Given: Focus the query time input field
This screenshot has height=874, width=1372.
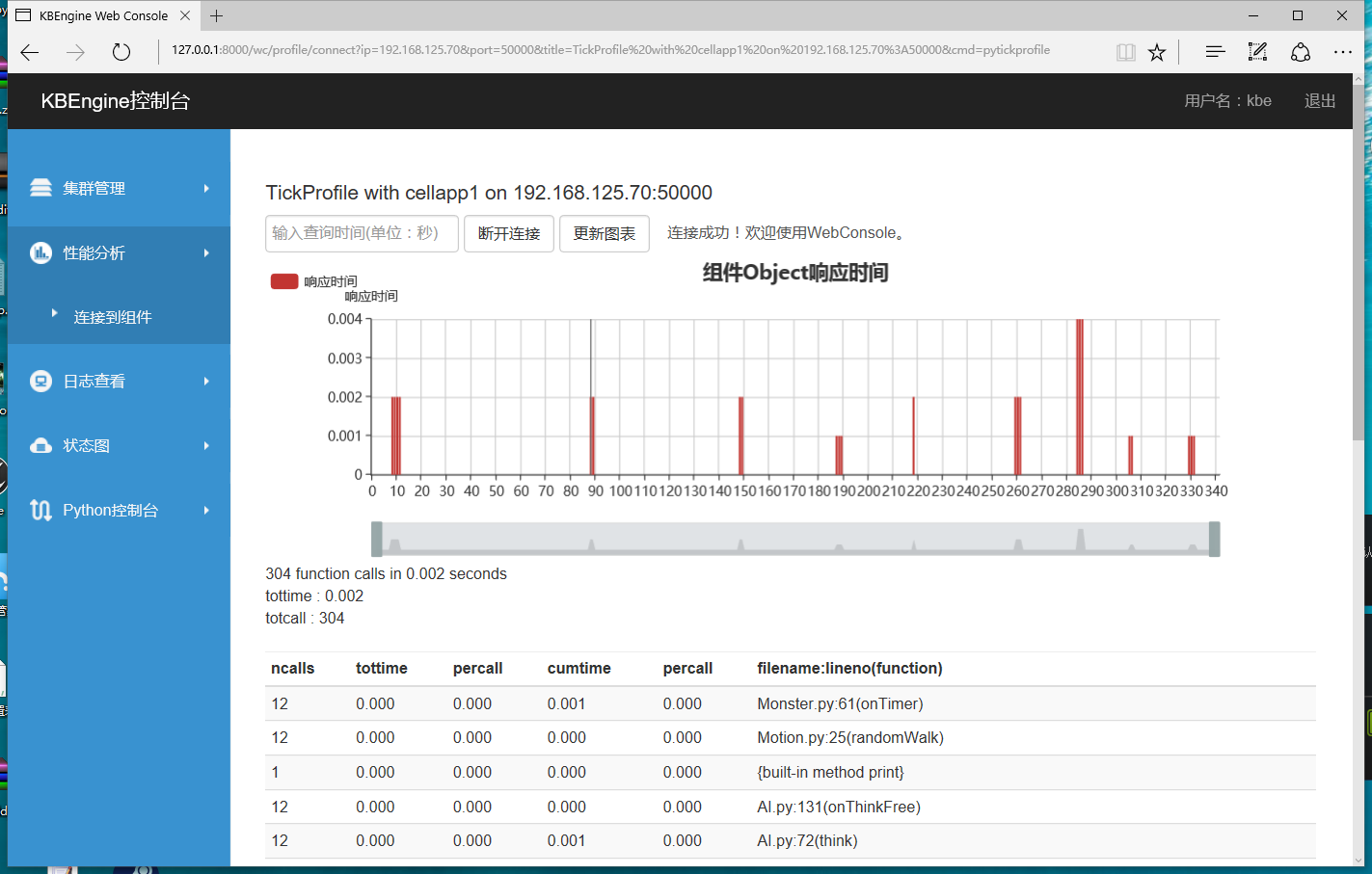Looking at the screenshot, I should [362, 233].
